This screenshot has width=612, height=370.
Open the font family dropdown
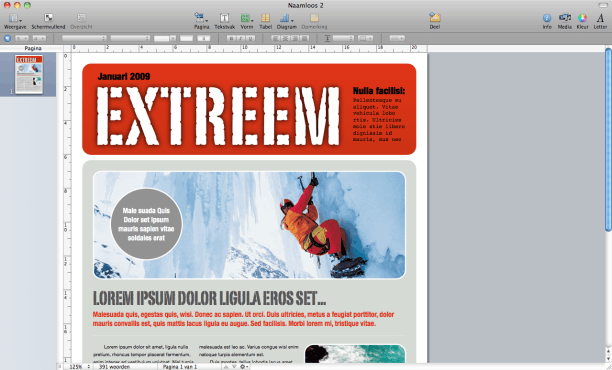[x=84, y=38]
